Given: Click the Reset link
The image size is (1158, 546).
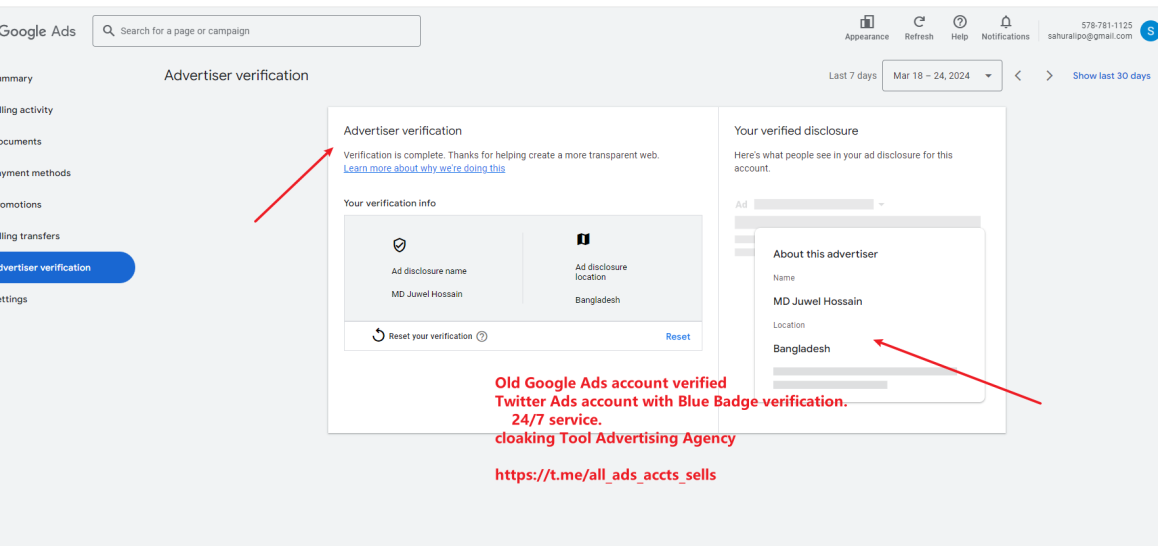Looking at the screenshot, I should [x=677, y=336].
